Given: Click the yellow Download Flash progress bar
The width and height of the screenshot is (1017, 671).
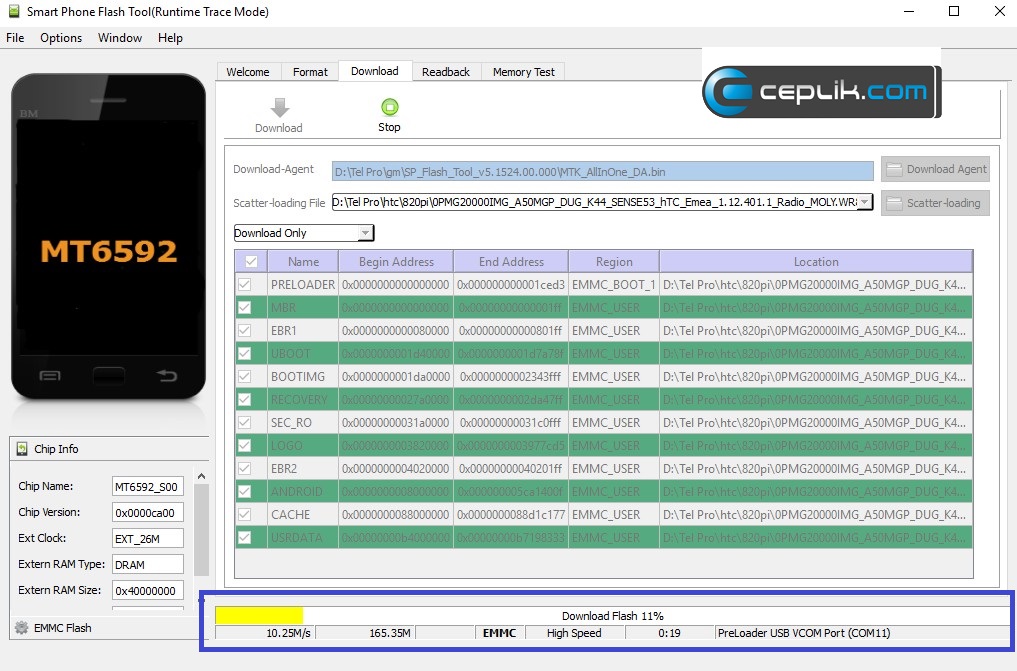Looking at the screenshot, I should coord(259,615).
